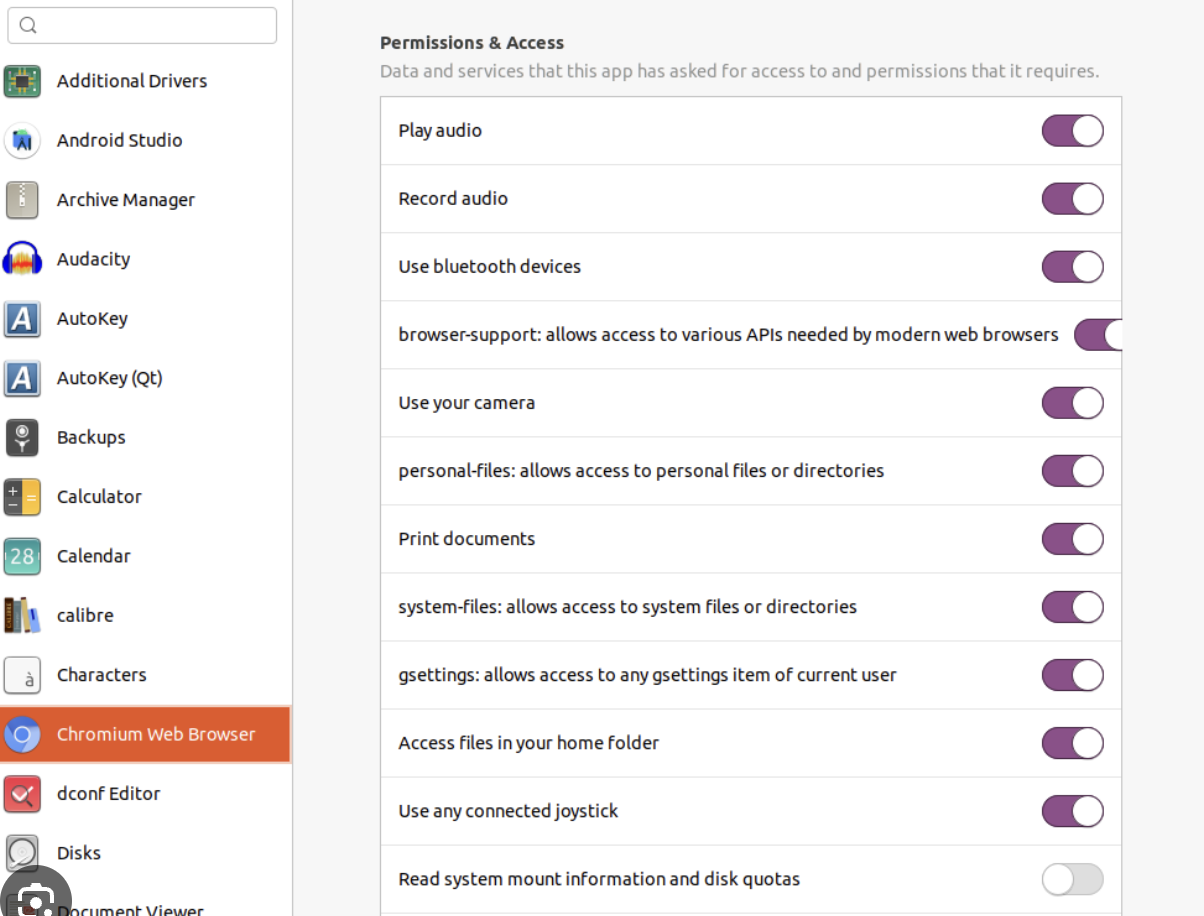Click the Play audio label
The width and height of the screenshot is (1204, 916).
coord(440,131)
